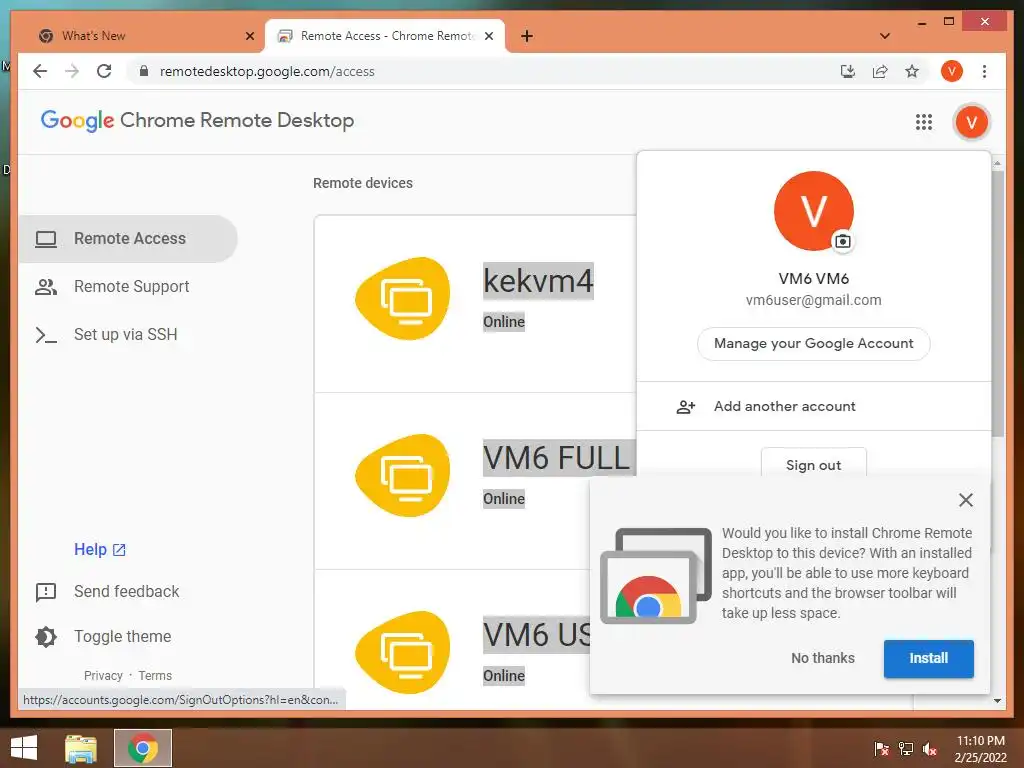Connect to the VM6 FULL device

click(x=556, y=458)
